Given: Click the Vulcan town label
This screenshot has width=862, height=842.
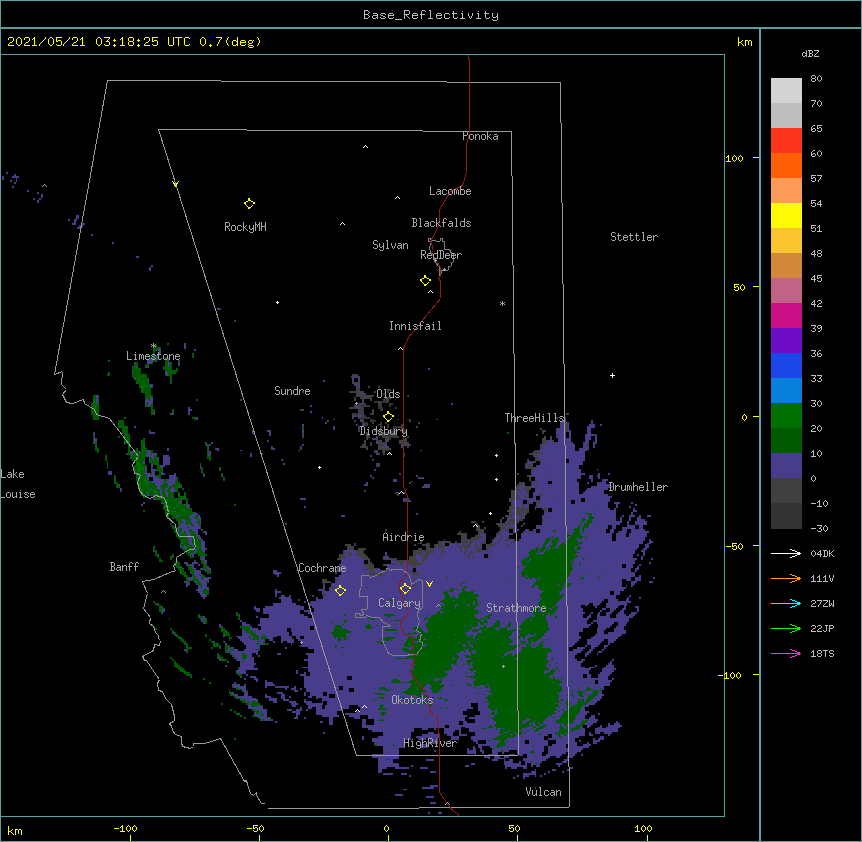Looking at the screenshot, I should (x=543, y=792).
